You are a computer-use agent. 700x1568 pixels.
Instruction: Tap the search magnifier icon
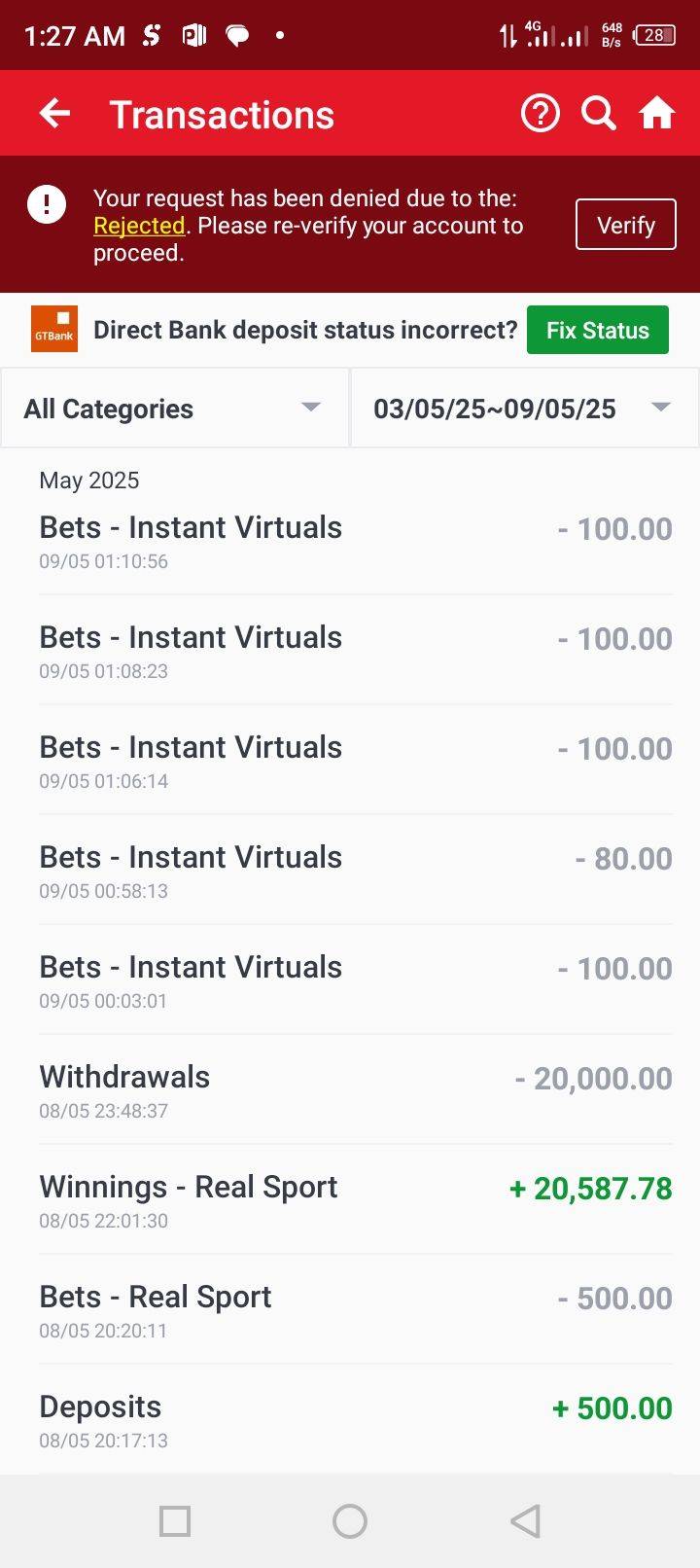coord(598,114)
